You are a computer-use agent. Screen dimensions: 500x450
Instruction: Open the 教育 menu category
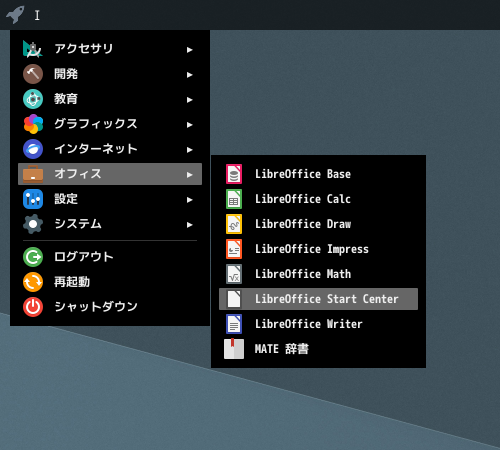(x=110, y=99)
